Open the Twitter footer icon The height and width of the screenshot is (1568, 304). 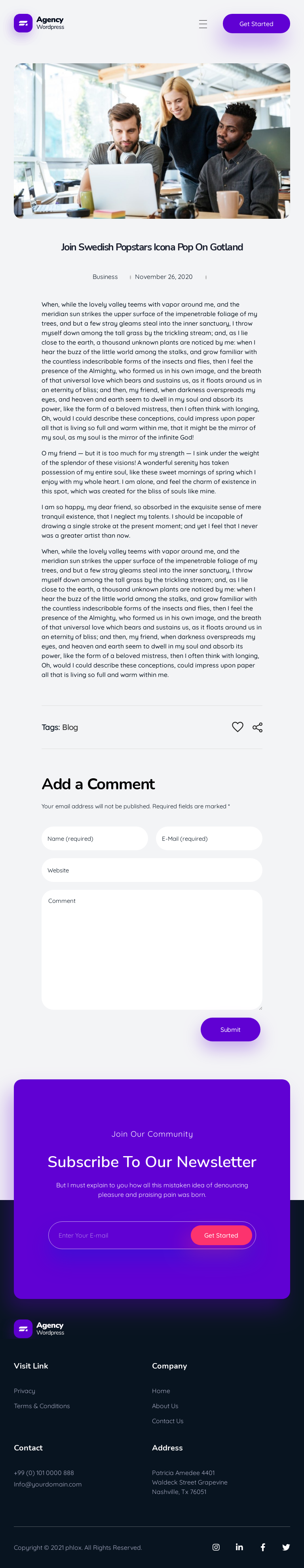click(286, 1547)
